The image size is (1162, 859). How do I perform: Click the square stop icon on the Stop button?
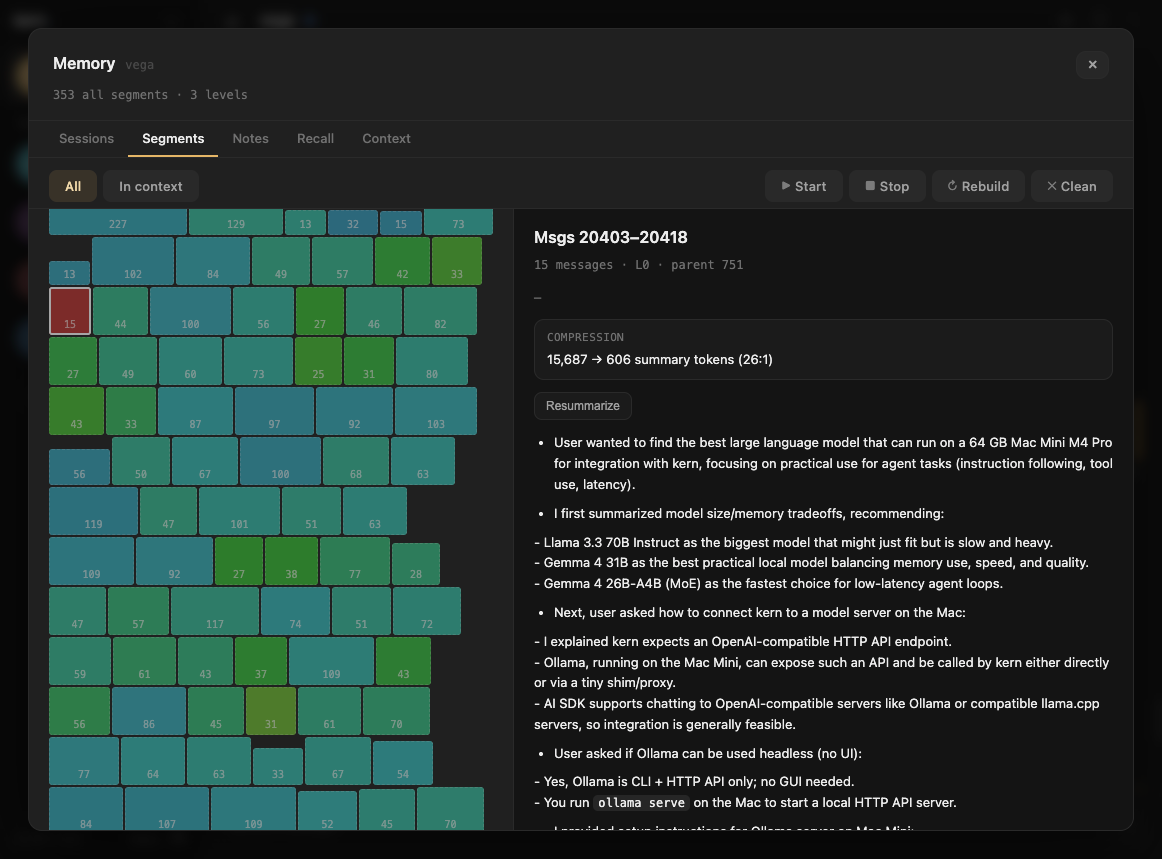(869, 185)
